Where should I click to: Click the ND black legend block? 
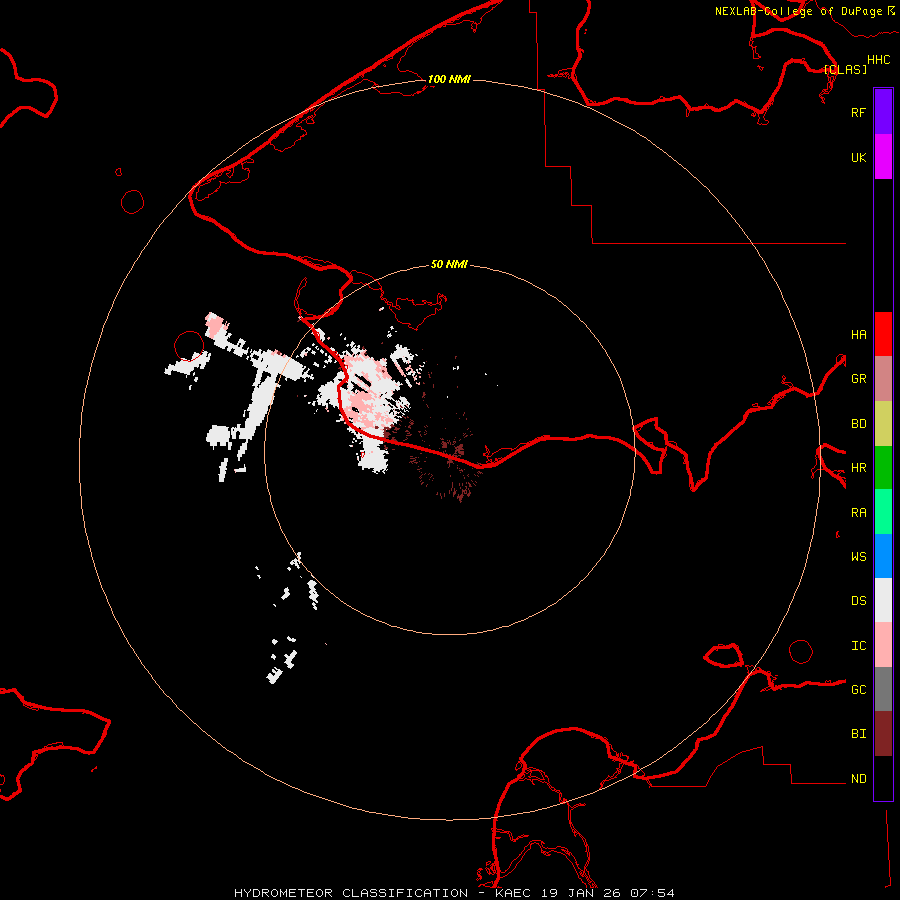tap(883, 778)
